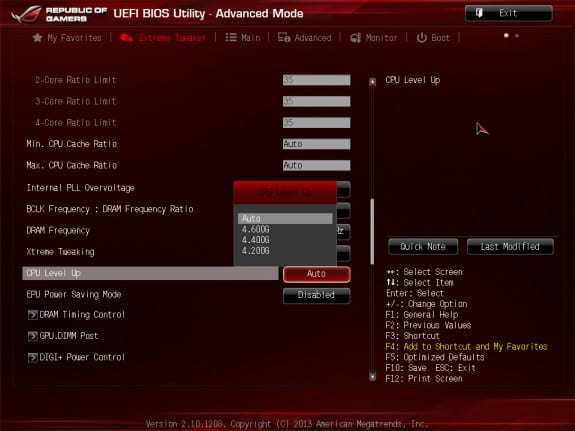Click the settings list scrollbar thumb
This screenshot has height=431, width=575.
[x=372, y=231]
